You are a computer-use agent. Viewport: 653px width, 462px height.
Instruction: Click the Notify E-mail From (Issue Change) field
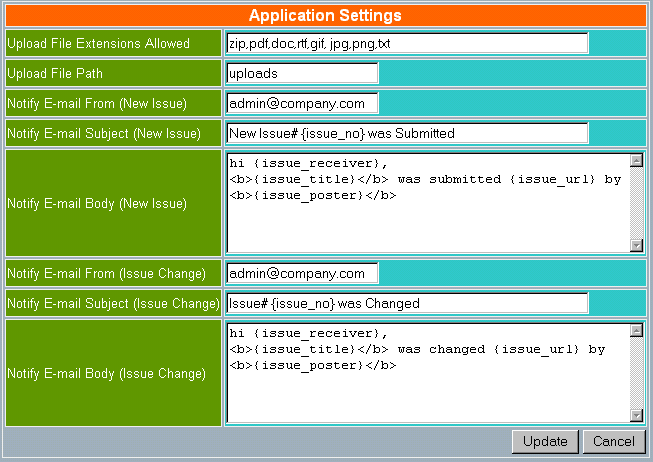[302, 273]
